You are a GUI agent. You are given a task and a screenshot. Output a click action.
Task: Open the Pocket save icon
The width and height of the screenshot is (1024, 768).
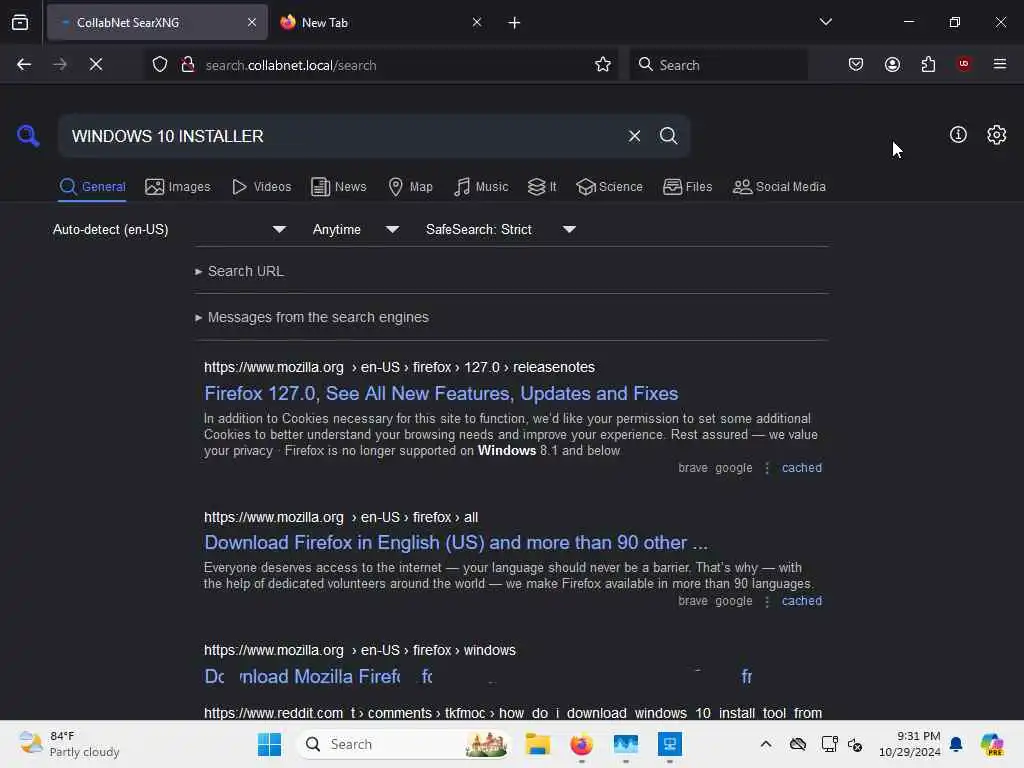click(x=856, y=65)
